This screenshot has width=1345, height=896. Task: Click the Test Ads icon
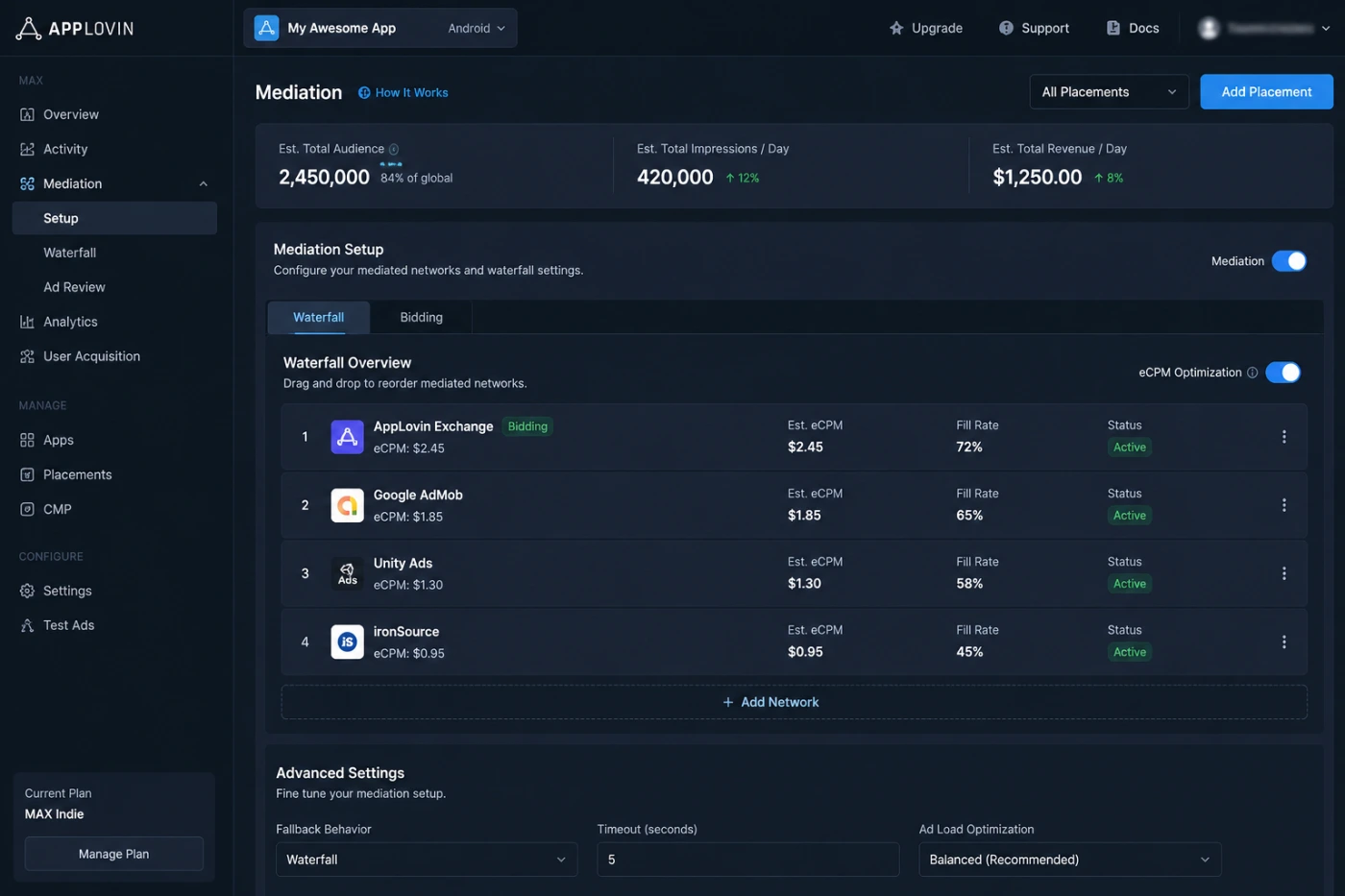[27, 625]
